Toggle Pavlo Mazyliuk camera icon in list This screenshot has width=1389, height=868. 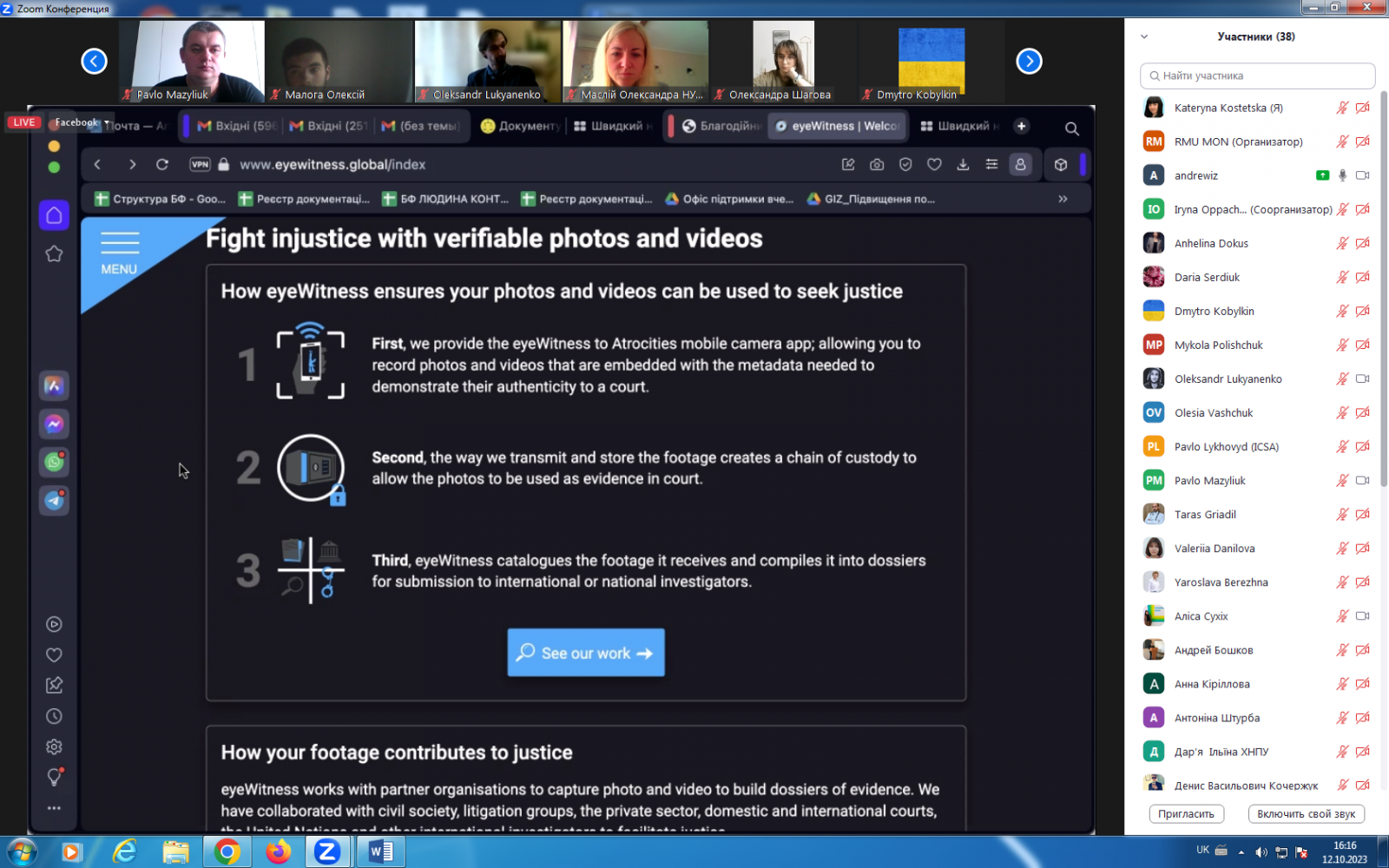click(1363, 480)
